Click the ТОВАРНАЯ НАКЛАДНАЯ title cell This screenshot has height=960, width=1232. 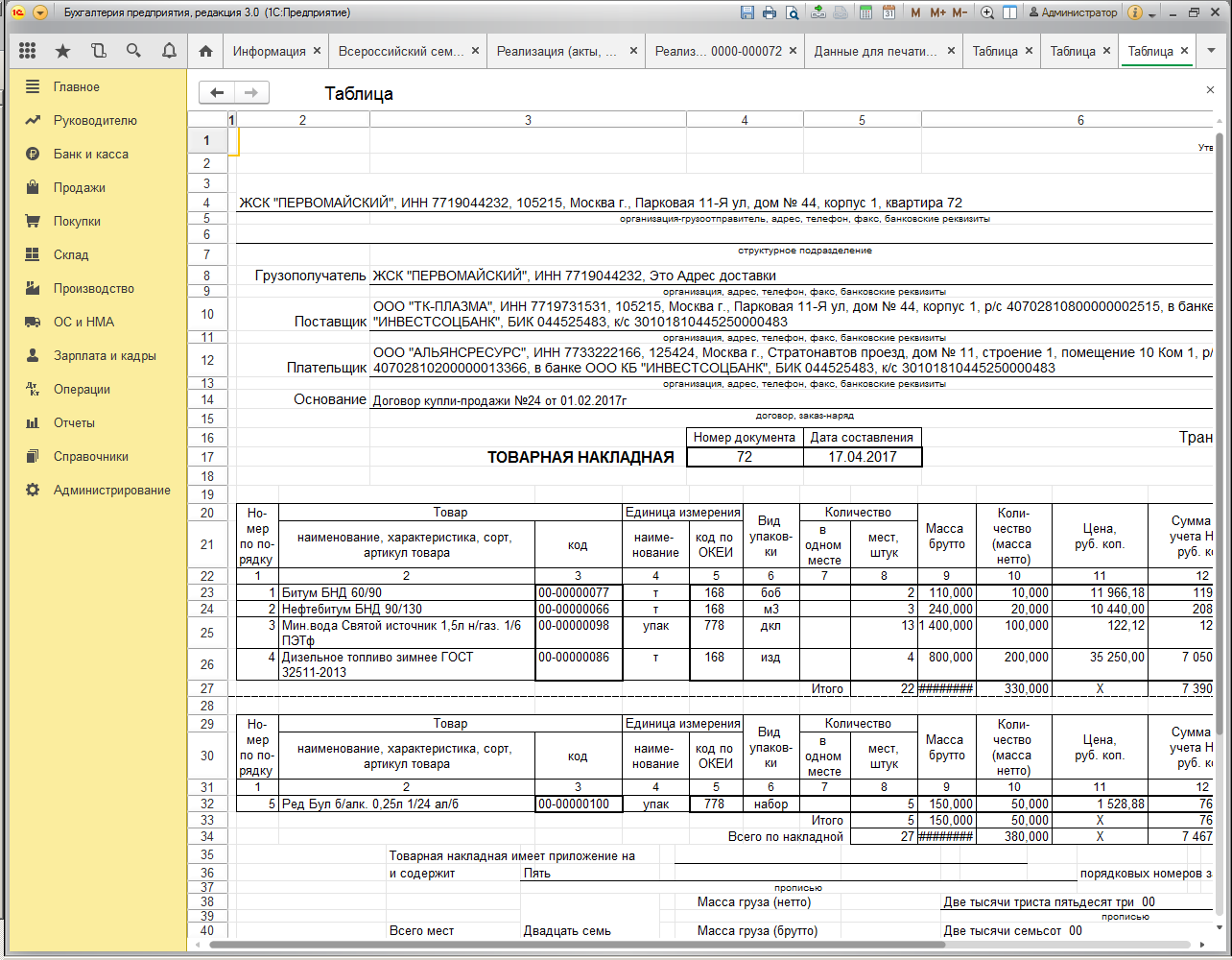[580, 457]
